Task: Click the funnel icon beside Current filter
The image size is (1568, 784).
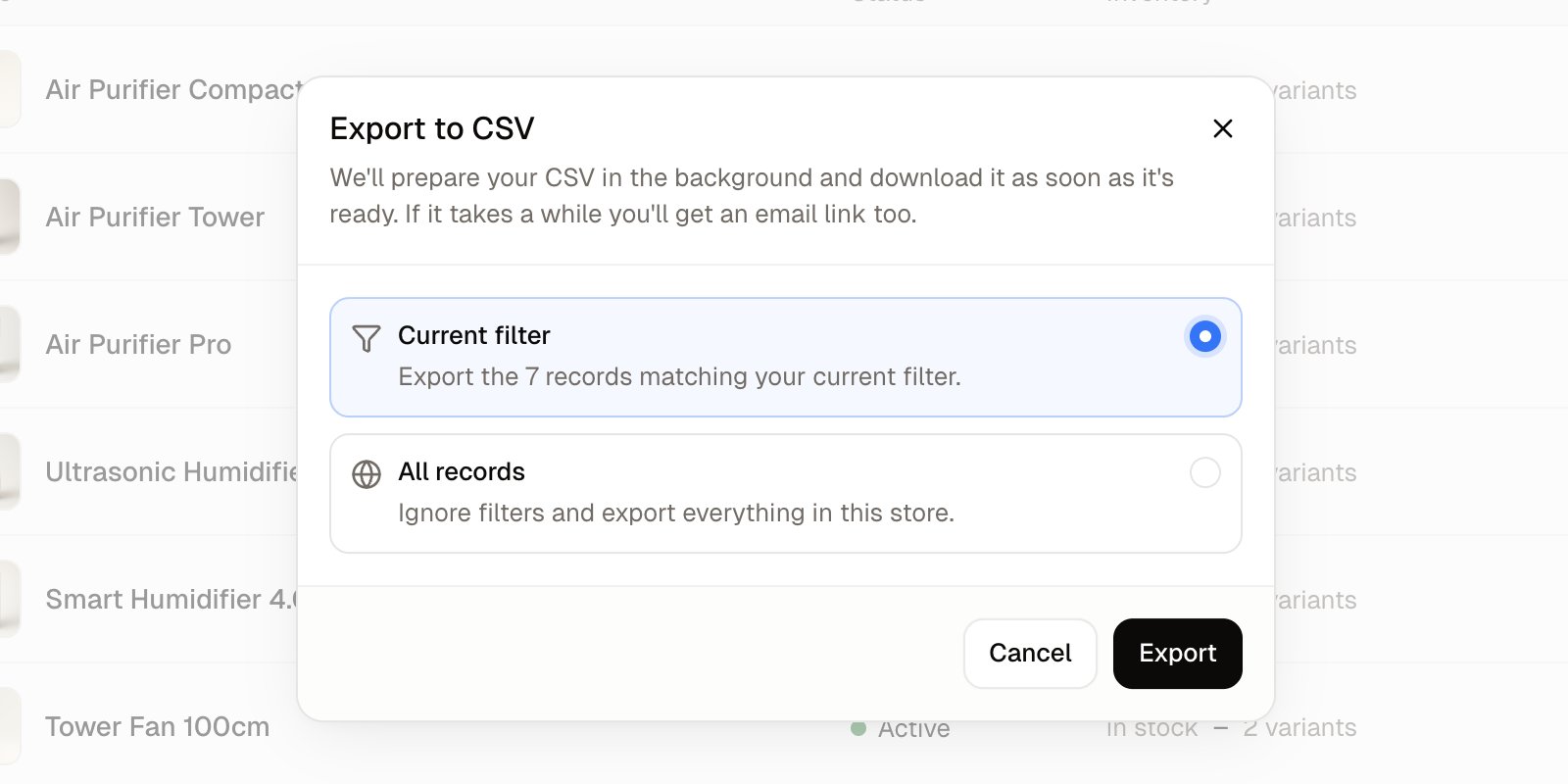Action: tap(367, 338)
